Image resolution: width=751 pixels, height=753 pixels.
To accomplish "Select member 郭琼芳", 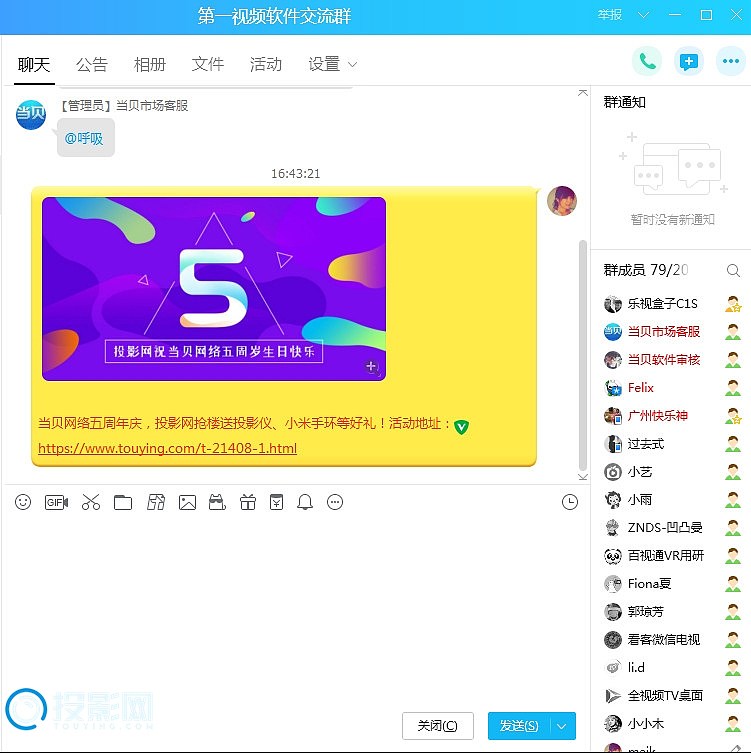I will tap(672, 611).
